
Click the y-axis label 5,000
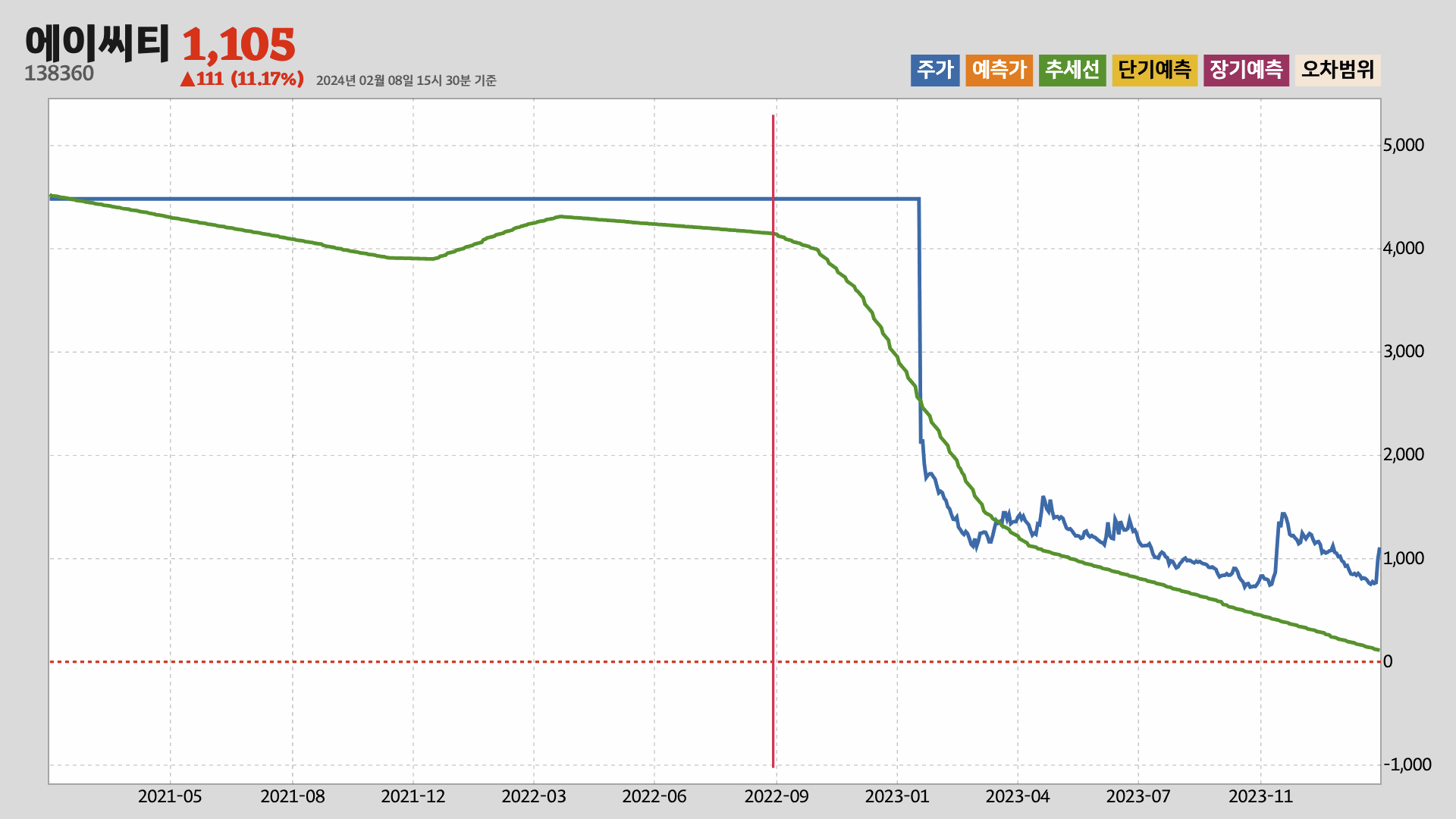pyautogui.click(x=1404, y=145)
